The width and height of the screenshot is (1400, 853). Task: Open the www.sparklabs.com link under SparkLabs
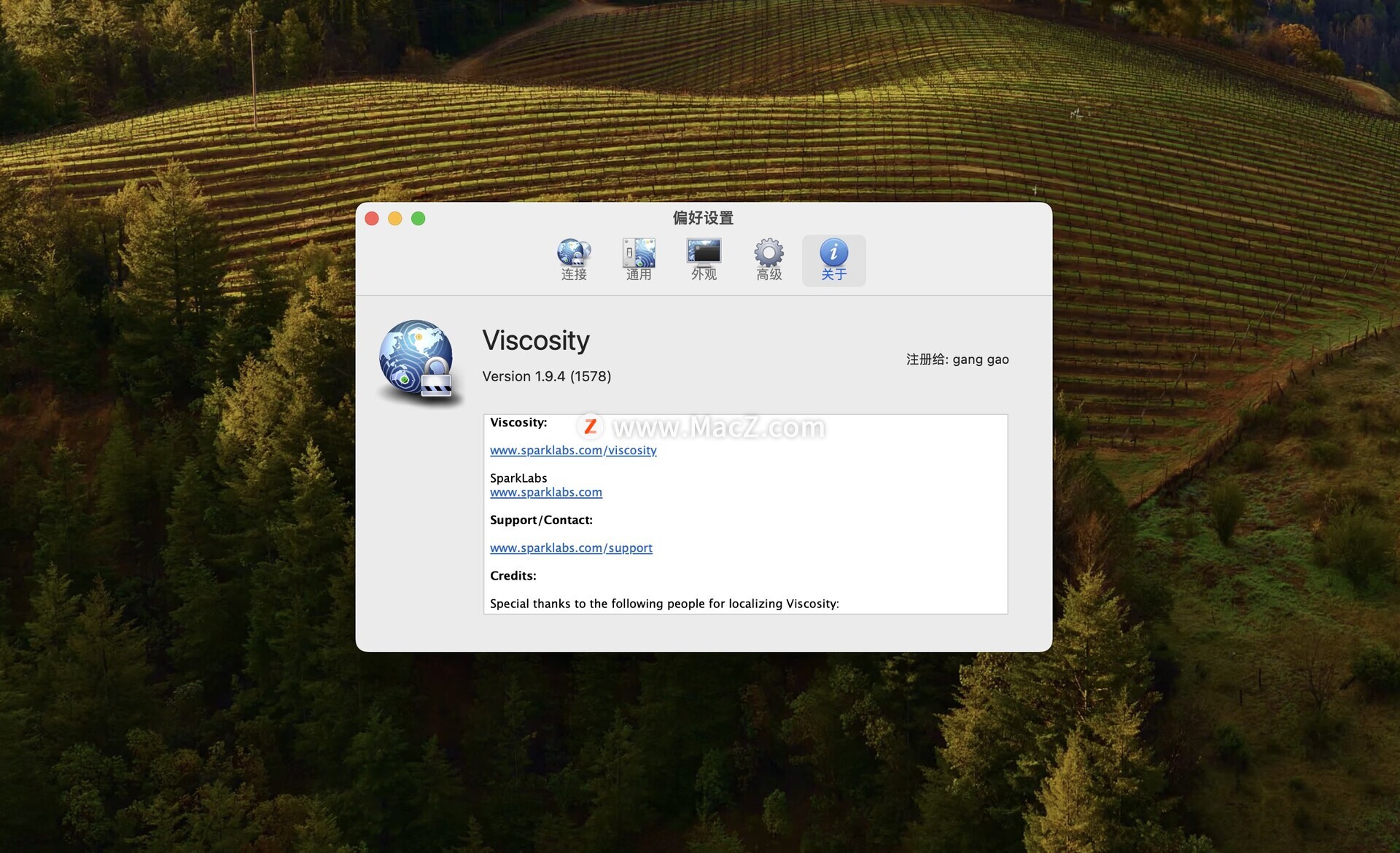tap(546, 492)
